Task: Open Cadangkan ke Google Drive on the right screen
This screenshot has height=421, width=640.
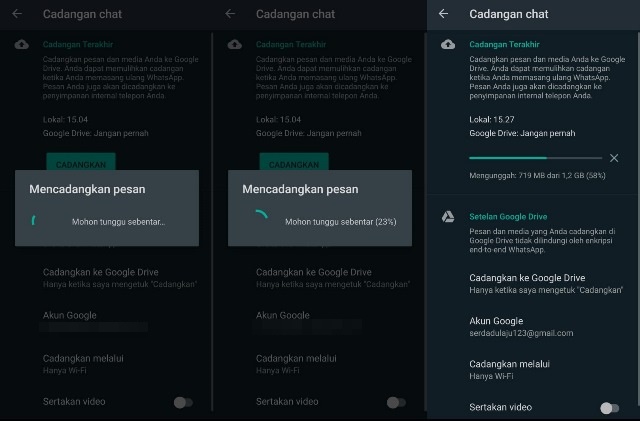Action: click(x=546, y=284)
